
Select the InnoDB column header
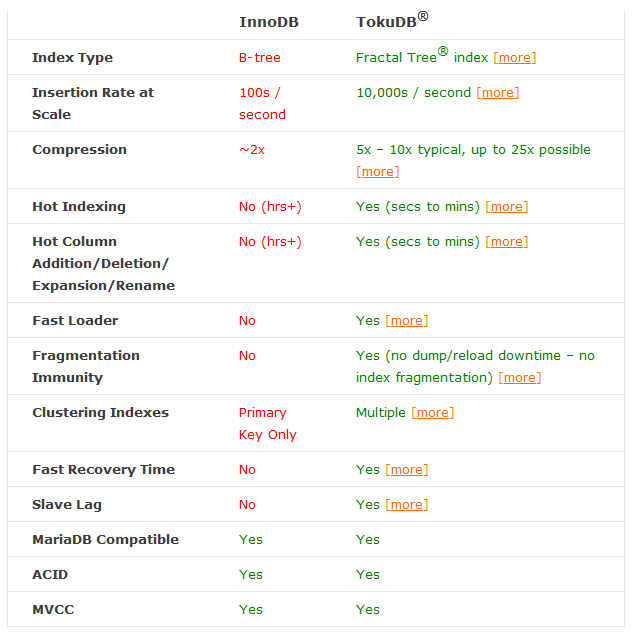269,22
